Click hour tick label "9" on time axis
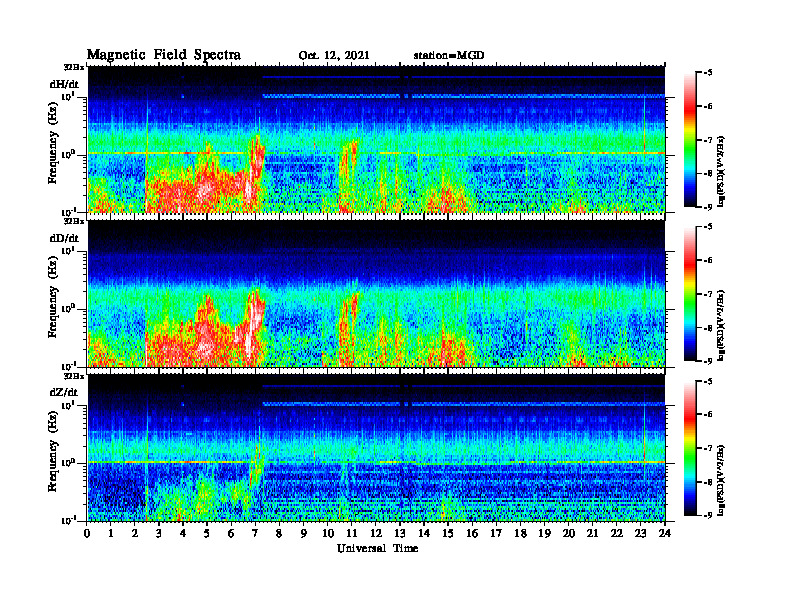The height and width of the screenshot is (612, 792). [304, 534]
